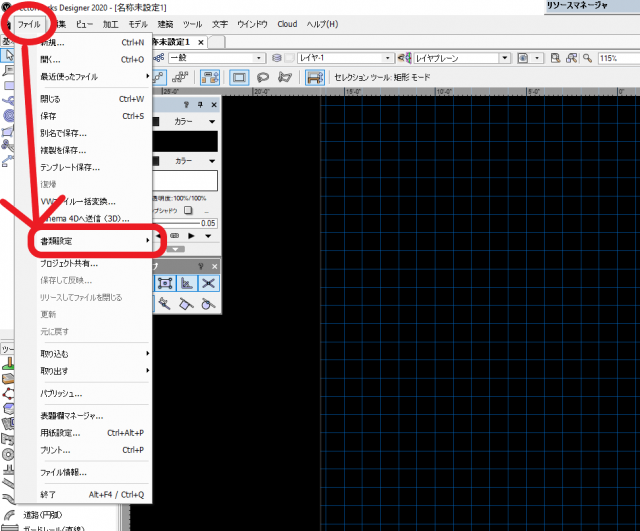
Task: Pin the attributes palette with pushpin
Action: (x=200, y=104)
